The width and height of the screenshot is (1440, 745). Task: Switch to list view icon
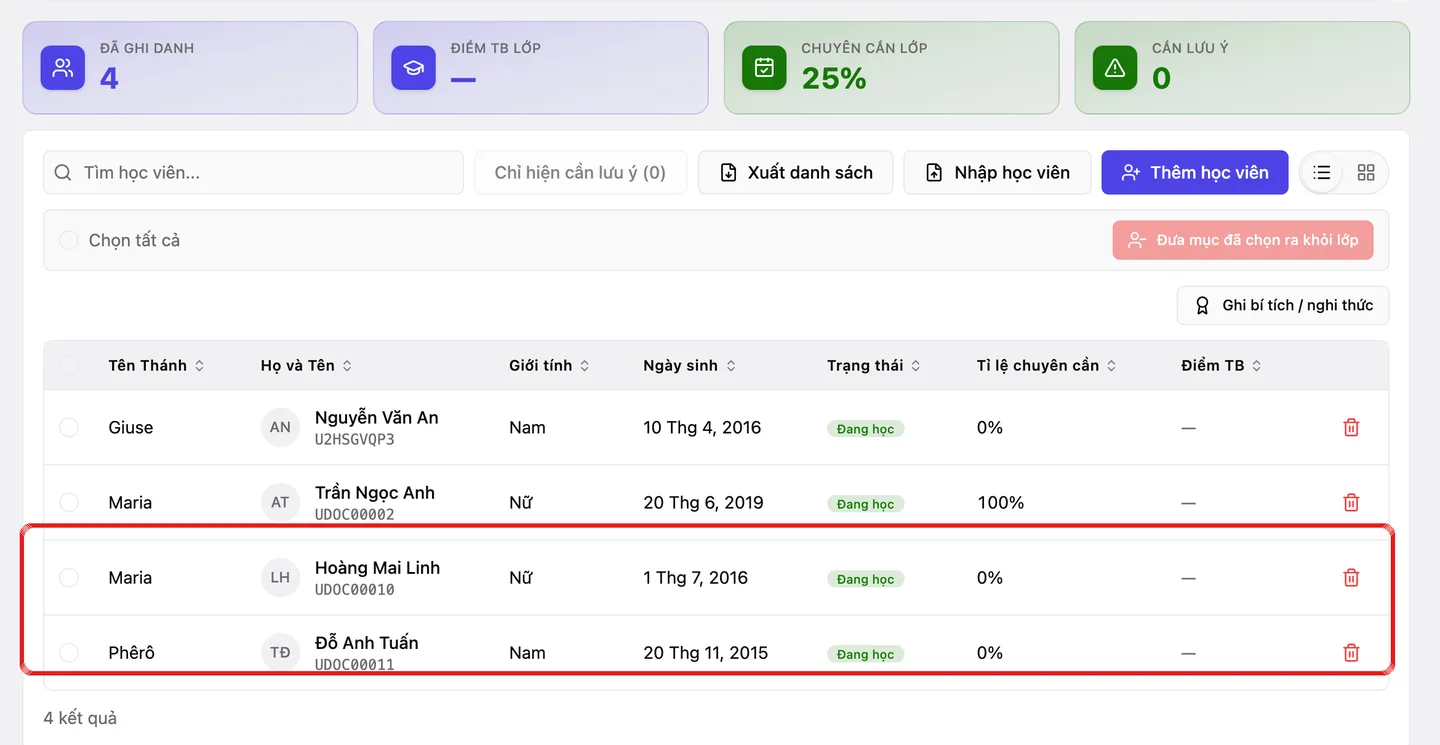point(1322,172)
